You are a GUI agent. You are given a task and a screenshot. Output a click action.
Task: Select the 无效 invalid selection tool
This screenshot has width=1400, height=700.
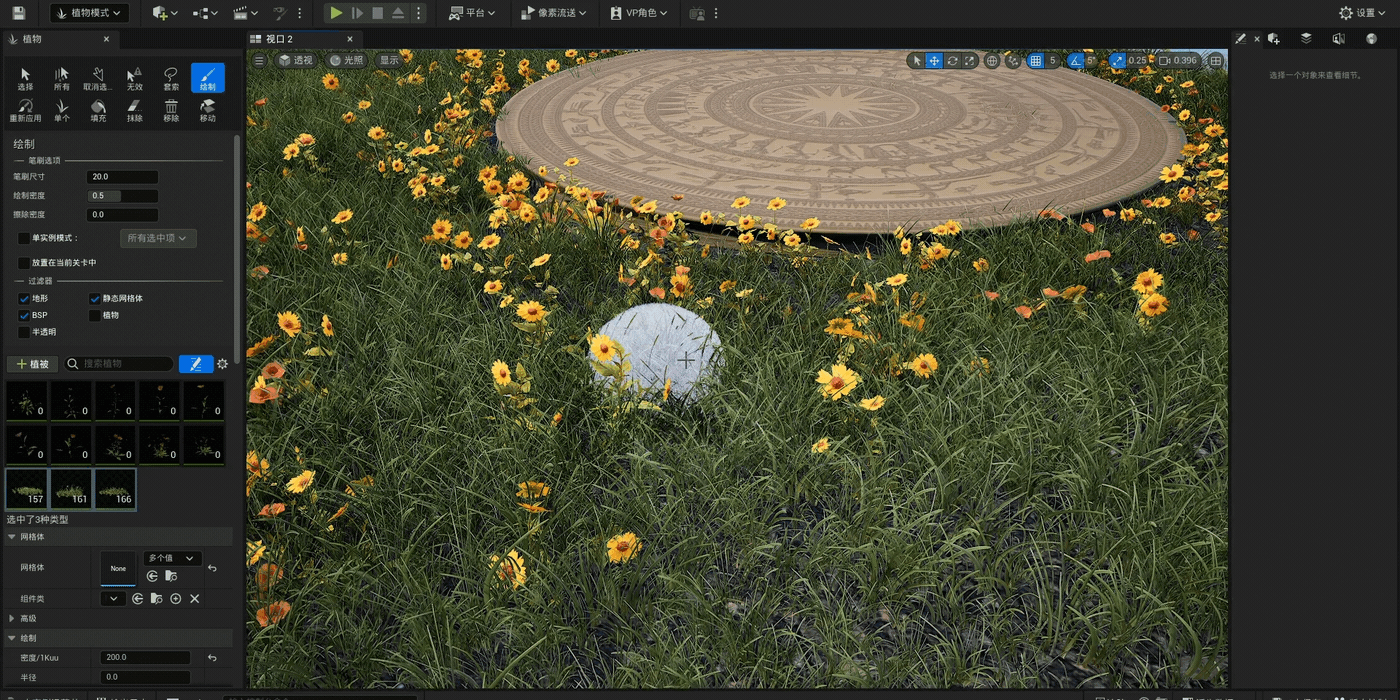coord(134,78)
